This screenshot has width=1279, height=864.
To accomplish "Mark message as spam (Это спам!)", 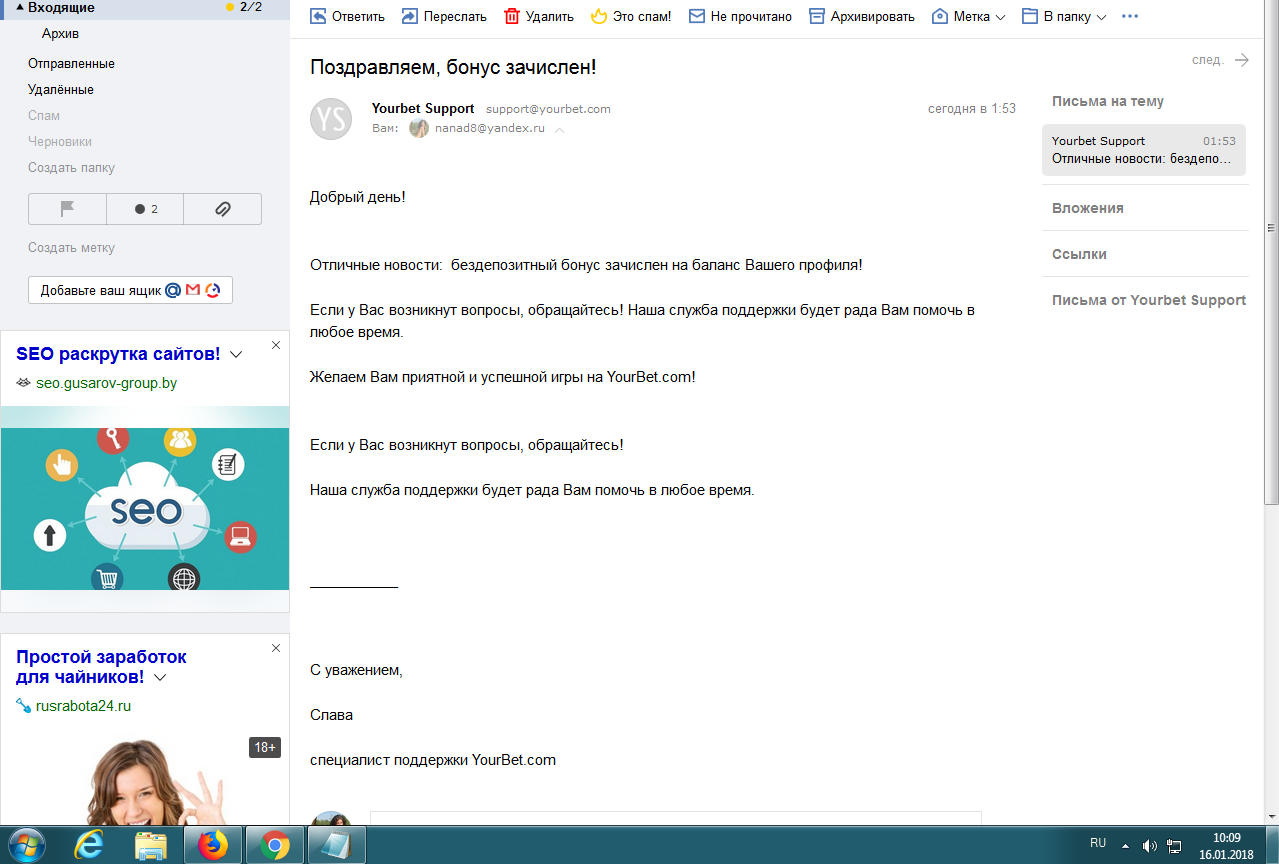I will [x=631, y=16].
